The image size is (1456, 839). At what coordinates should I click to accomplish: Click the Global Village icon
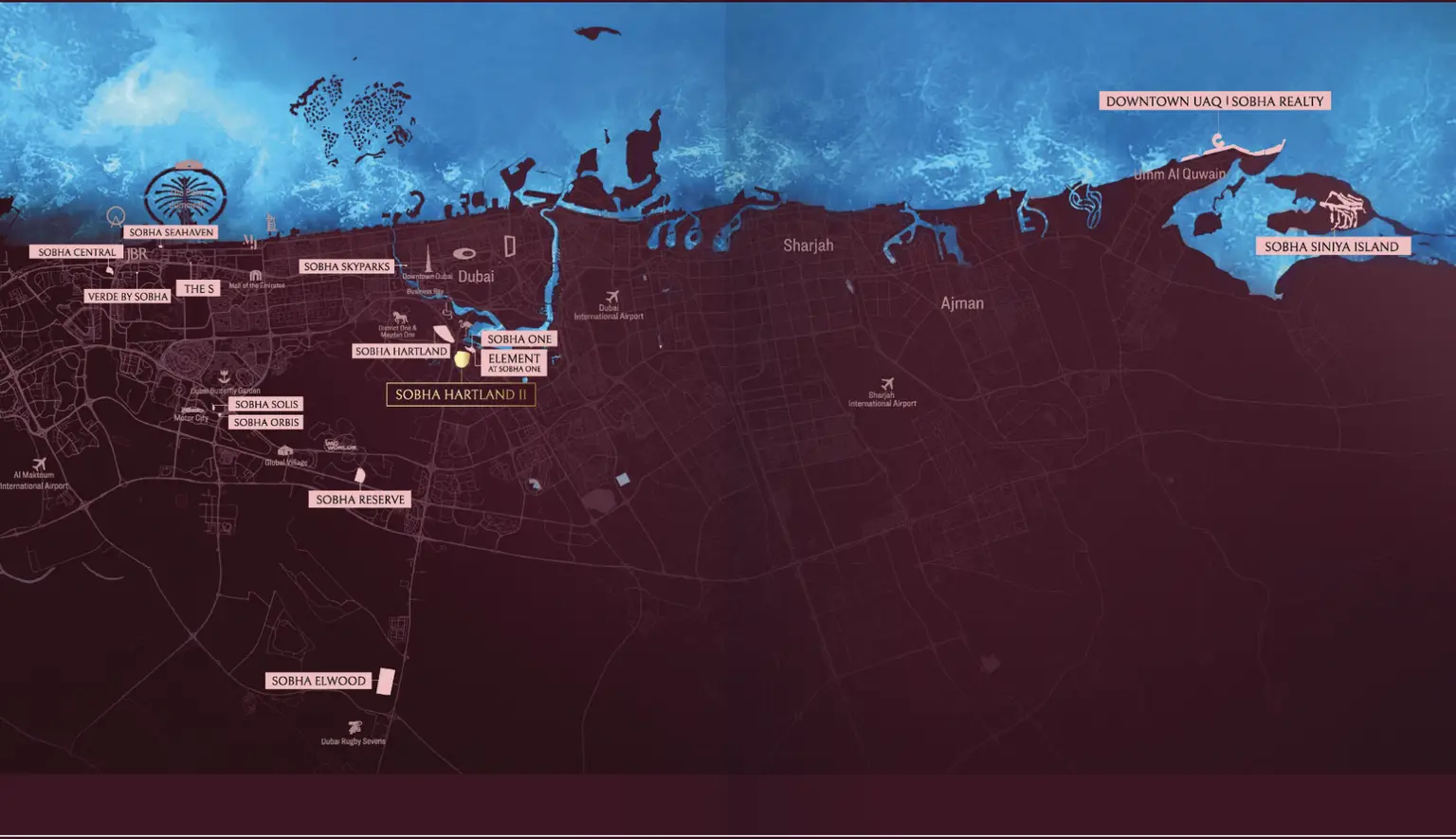point(284,451)
